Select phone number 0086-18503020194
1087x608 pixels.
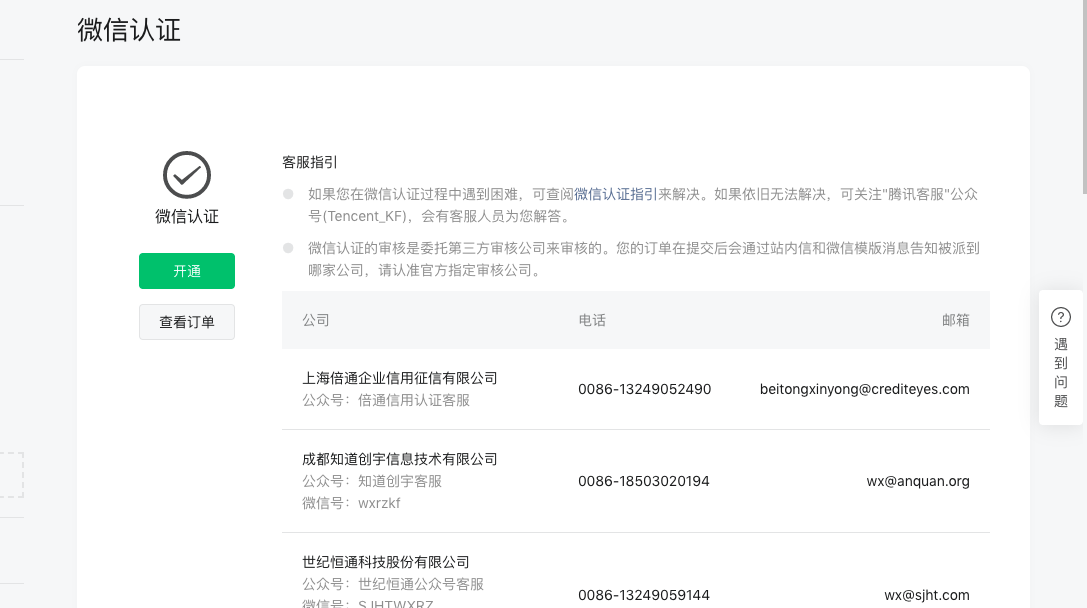click(x=644, y=481)
